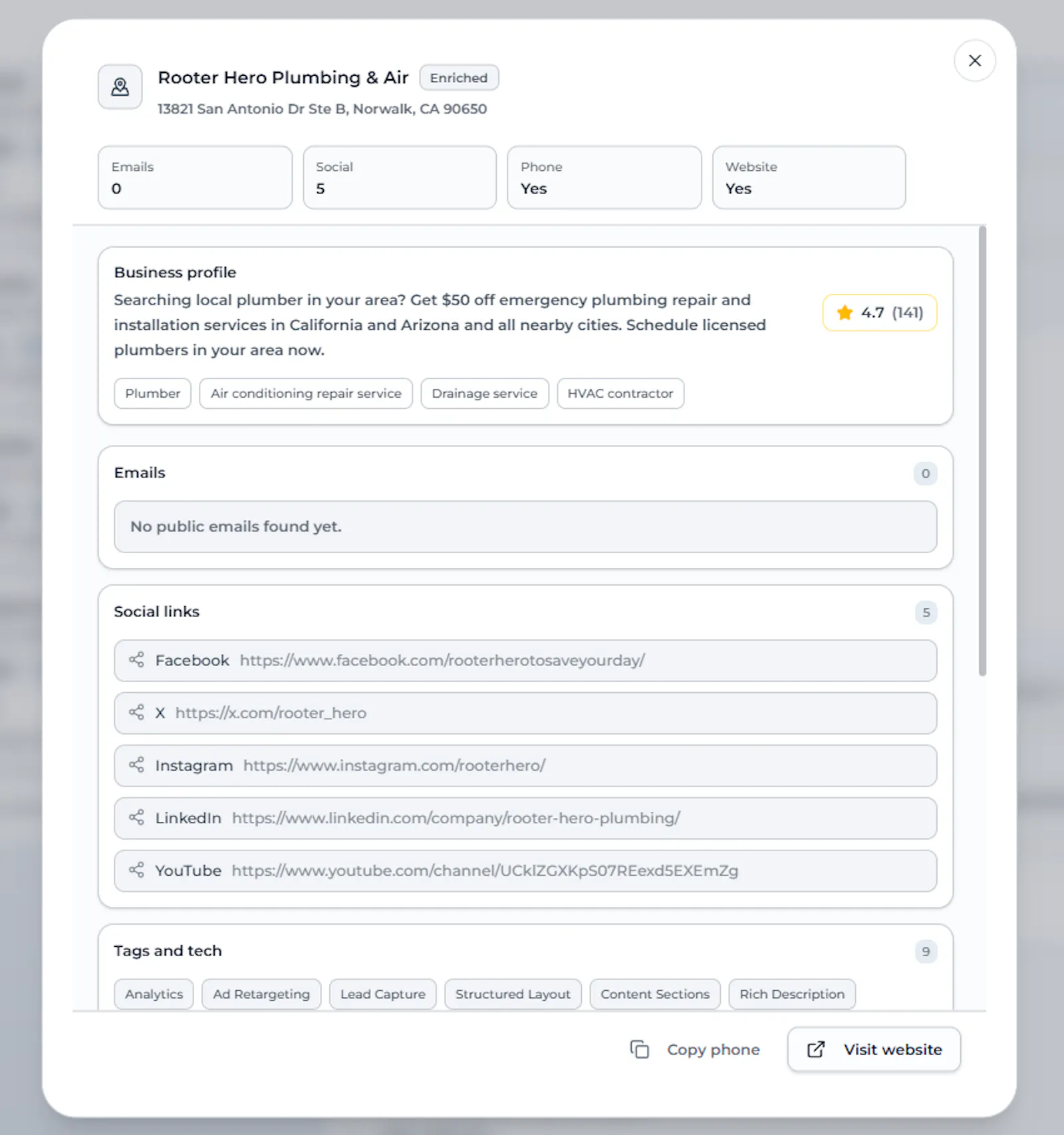The width and height of the screenshot is (1064, 1135).
Task: Click the Ad Retargeting tag
Action: pos(261,994)
